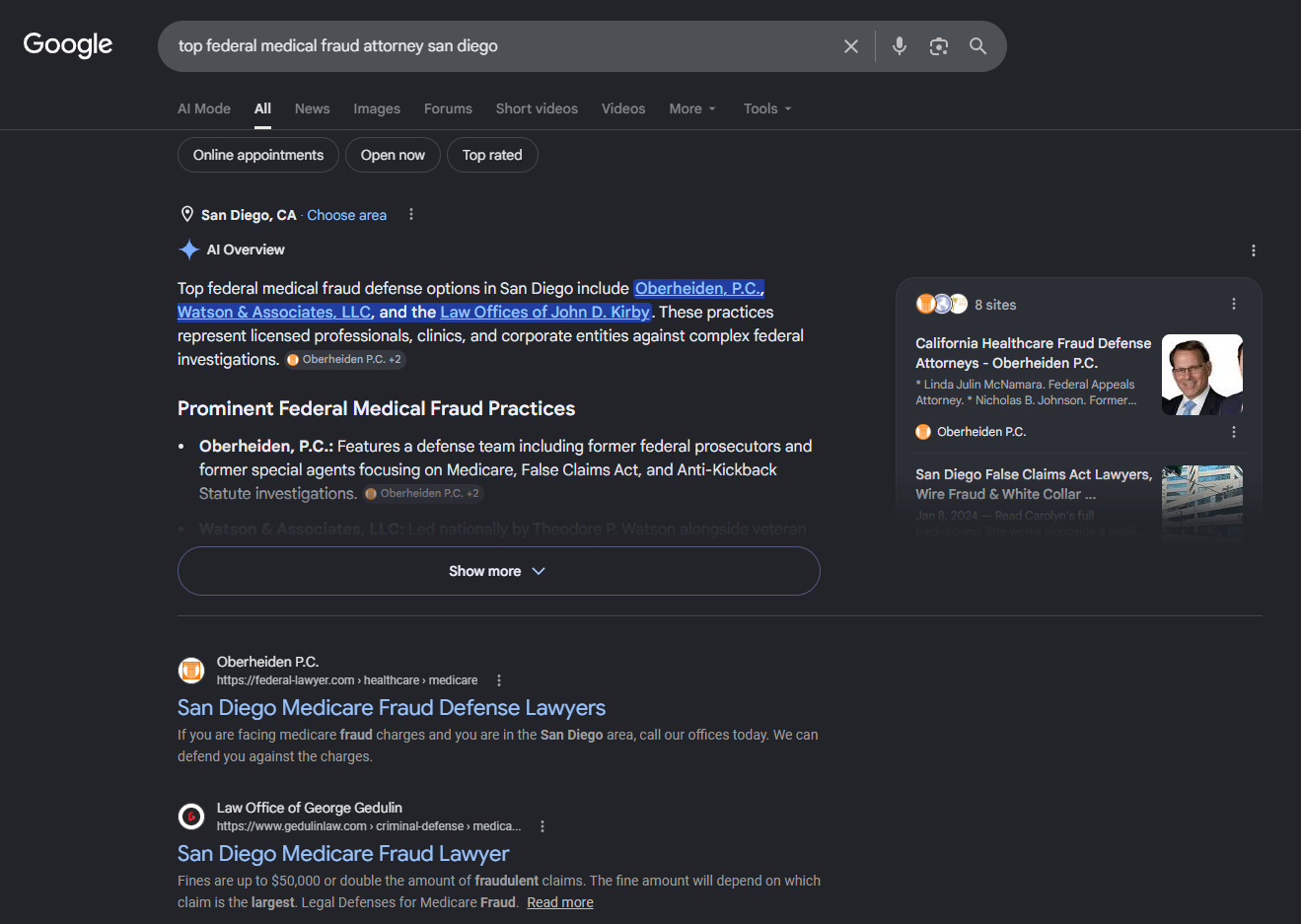Expand the More search types dropdown
This screenshot has height=924, width=1301.
692,108
